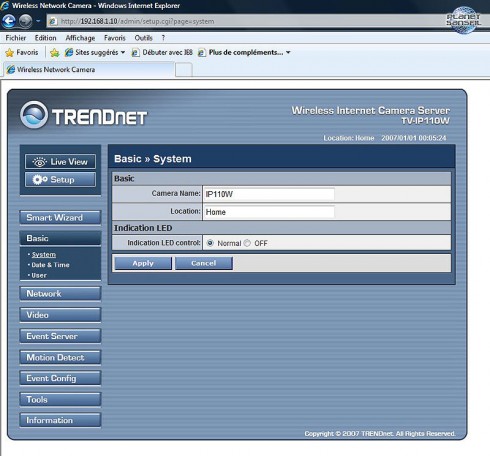Viewport: 490px width, 456px height.
Task: Click the browser forward arrow button
Action: 26,21
